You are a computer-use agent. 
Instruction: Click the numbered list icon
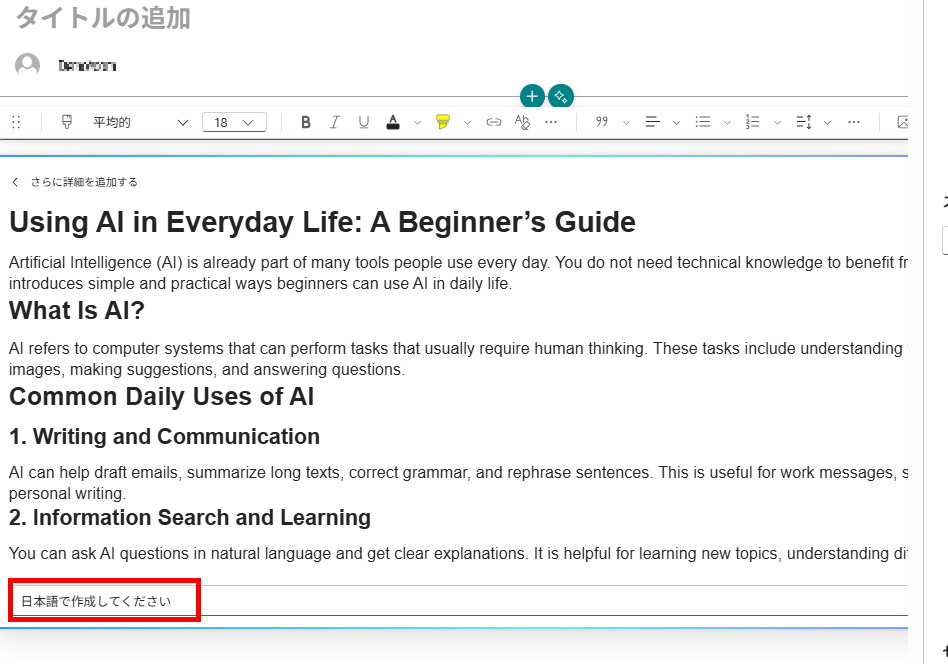click(x=753, y=122)
